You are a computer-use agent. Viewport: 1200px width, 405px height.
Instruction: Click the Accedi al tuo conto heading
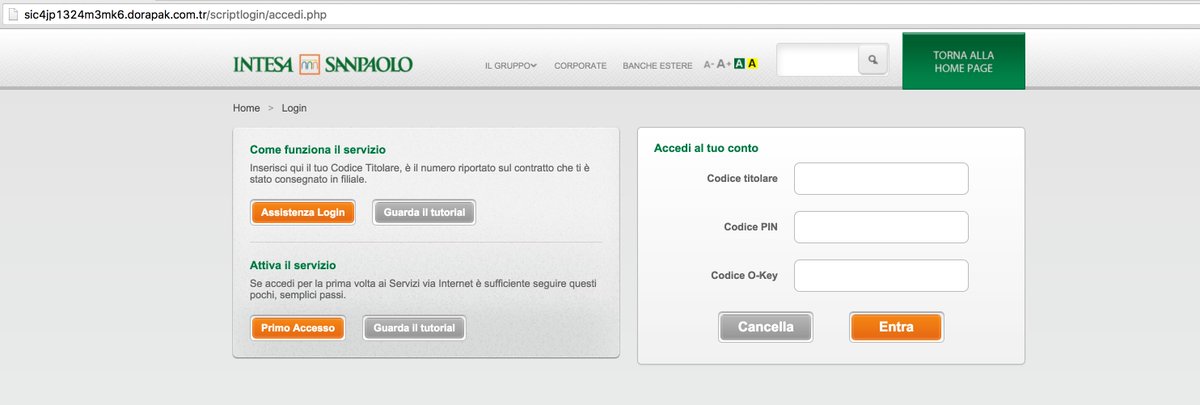click(x=706, y=148)
